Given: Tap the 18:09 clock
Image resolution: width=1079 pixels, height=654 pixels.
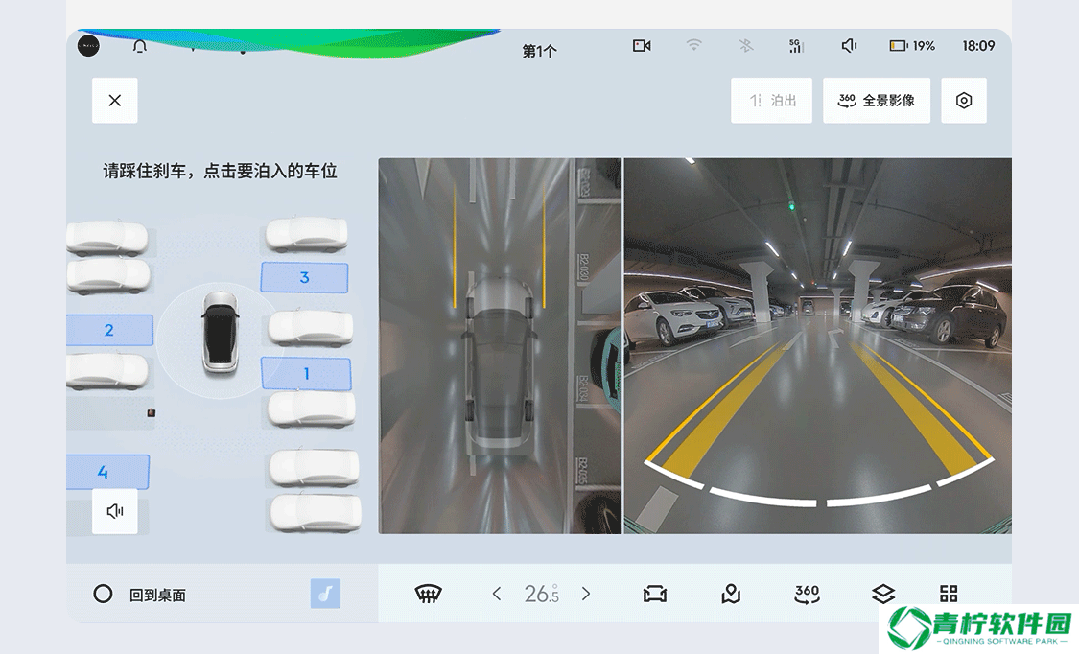Looking at the screenshot, I should pyautogui.click(x=979, y=46).
